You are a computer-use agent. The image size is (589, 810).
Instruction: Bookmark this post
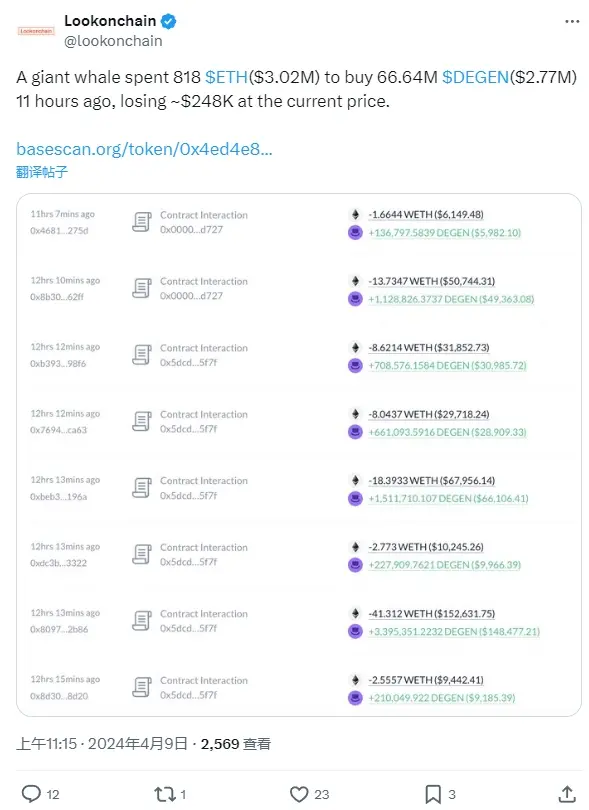[x=432, y=794]
